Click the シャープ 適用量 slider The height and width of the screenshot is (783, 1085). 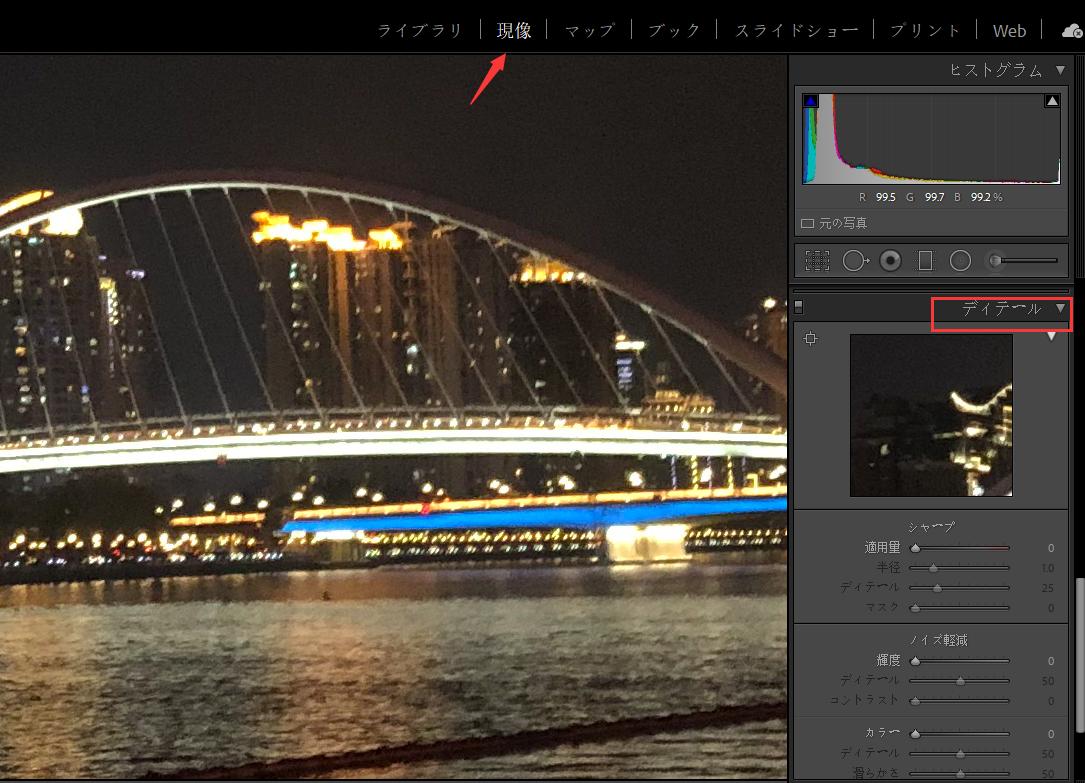(x=960, y=548)
